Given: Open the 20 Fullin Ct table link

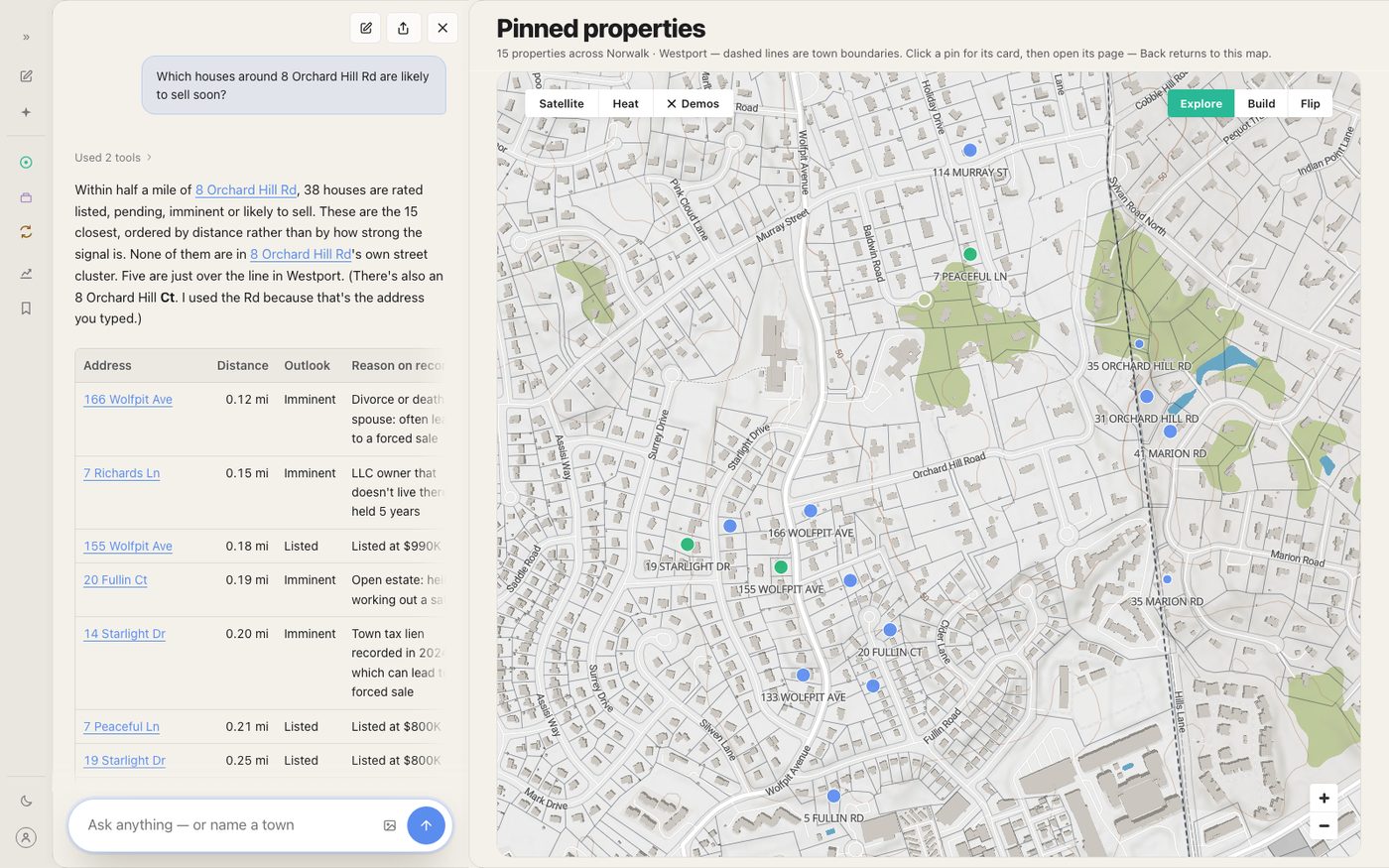Looking at the screenshot, I should click(x=115, y=580).
